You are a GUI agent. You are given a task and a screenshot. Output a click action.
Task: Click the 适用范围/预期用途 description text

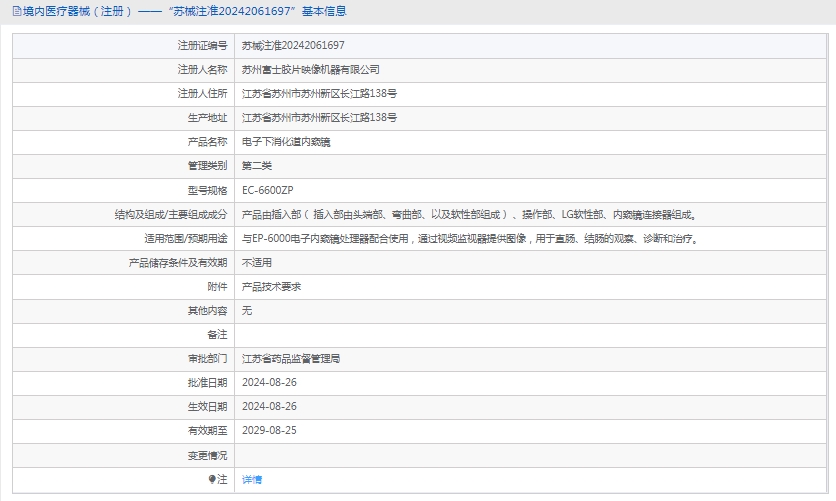coord(470,239)
